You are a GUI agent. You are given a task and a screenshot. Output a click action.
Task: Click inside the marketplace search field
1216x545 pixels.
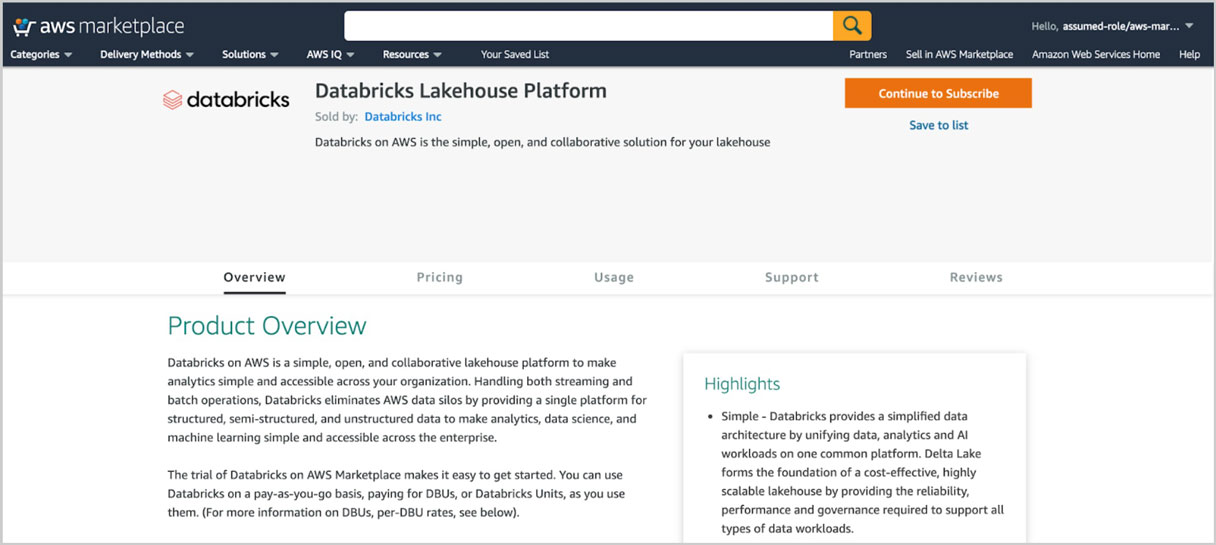tap(588, 26)
